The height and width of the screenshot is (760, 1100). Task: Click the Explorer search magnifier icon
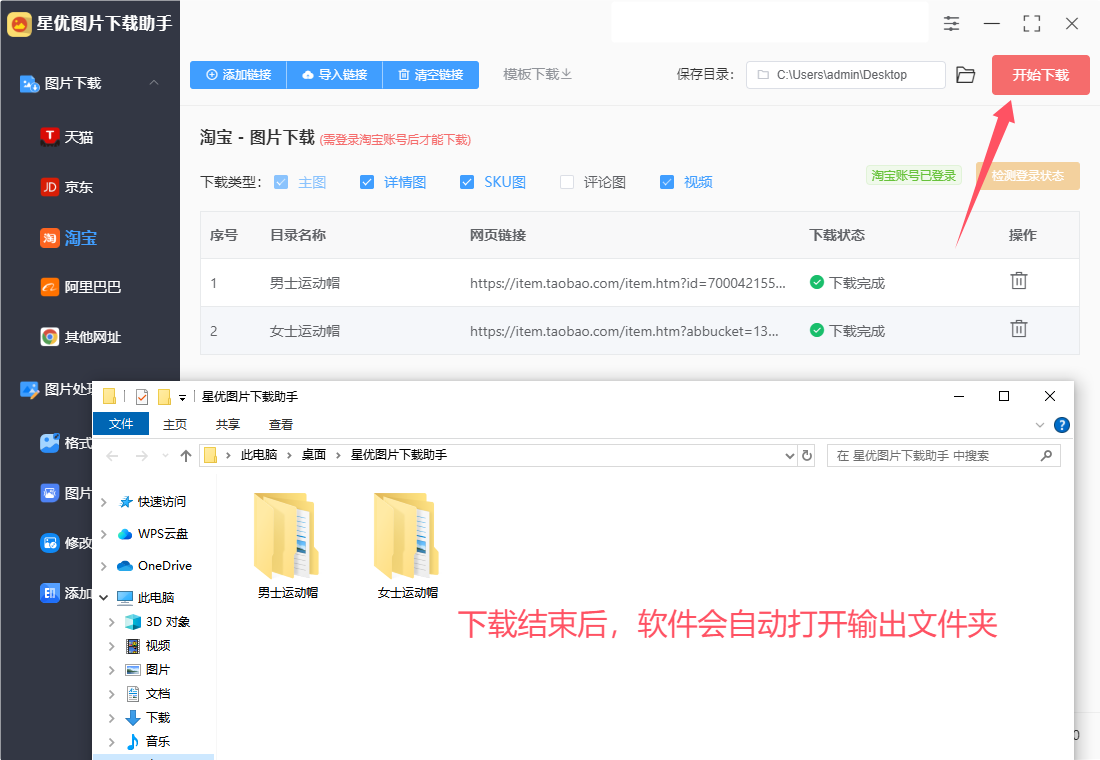pyautogui.click(x=1046, y=455)
